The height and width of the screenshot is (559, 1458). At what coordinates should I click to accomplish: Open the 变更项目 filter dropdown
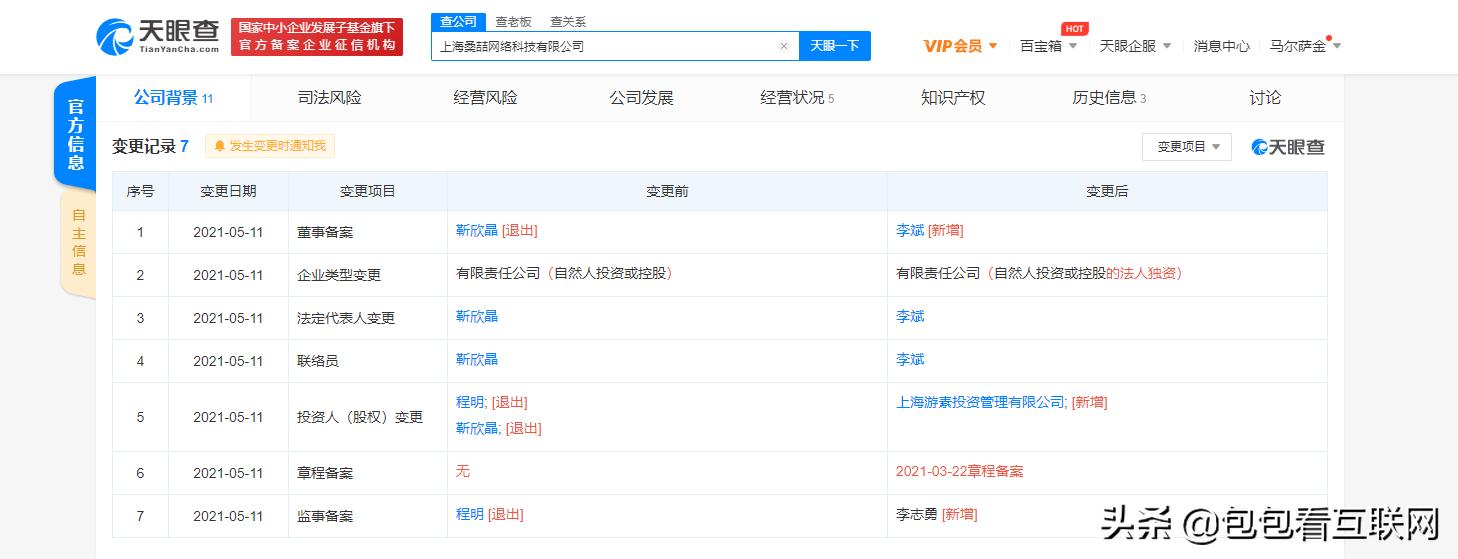[x=1187, y=147]
